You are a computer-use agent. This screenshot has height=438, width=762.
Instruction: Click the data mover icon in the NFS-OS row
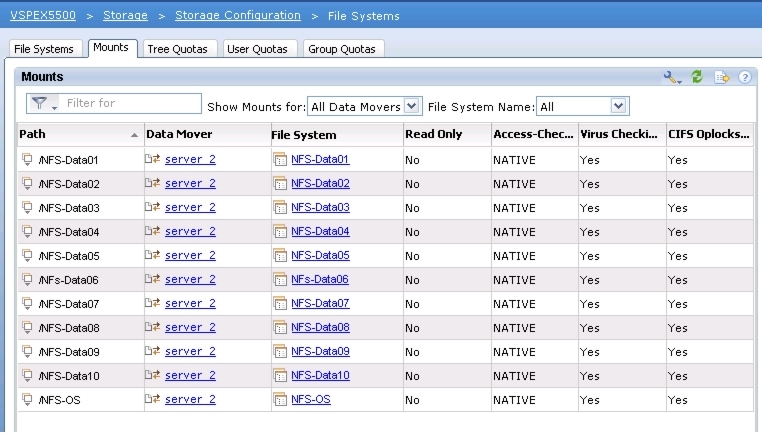(x=153, y=400)
